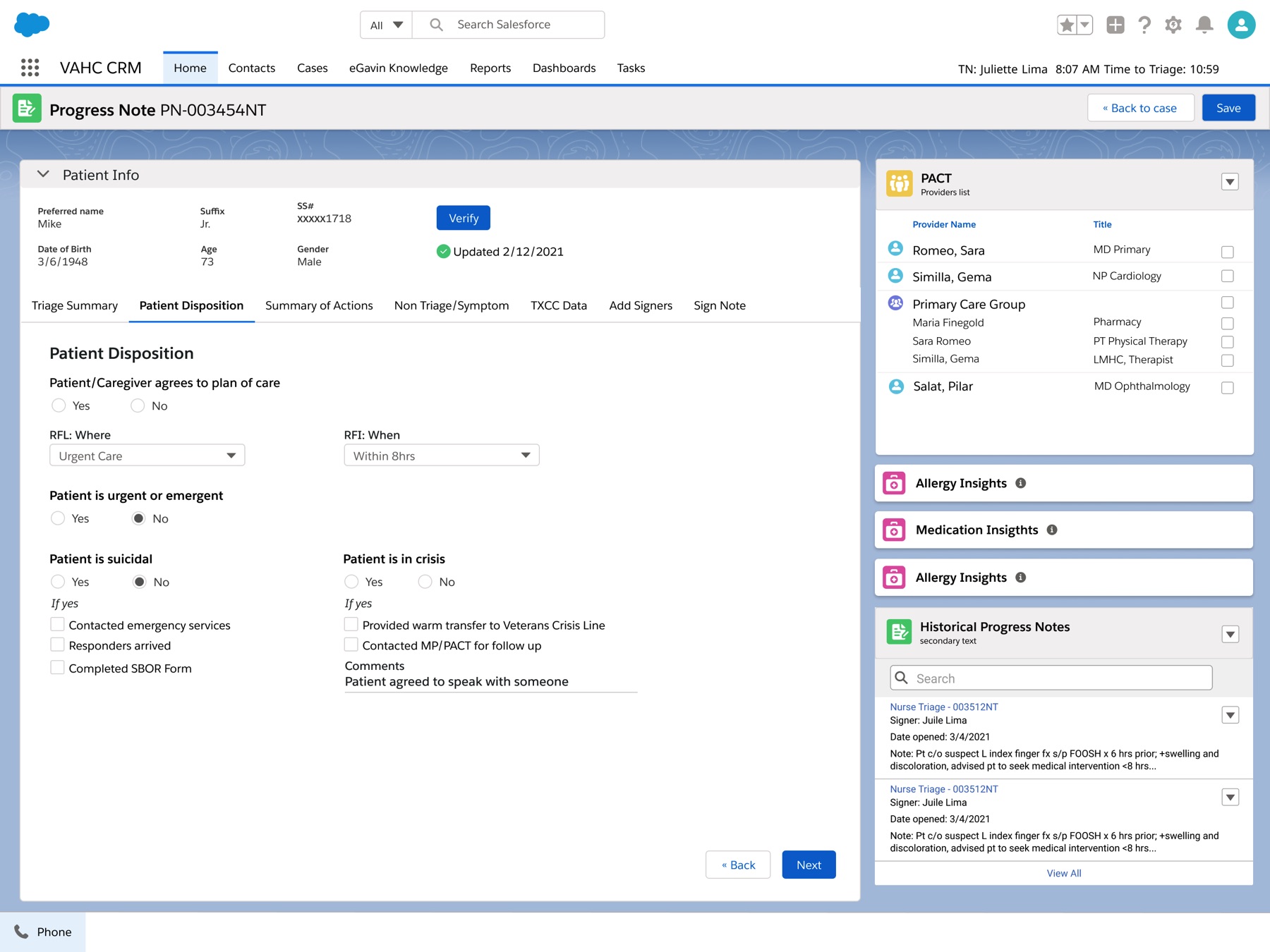
Task: Click the Historical Progress Notes search field
Action: 1051,678
